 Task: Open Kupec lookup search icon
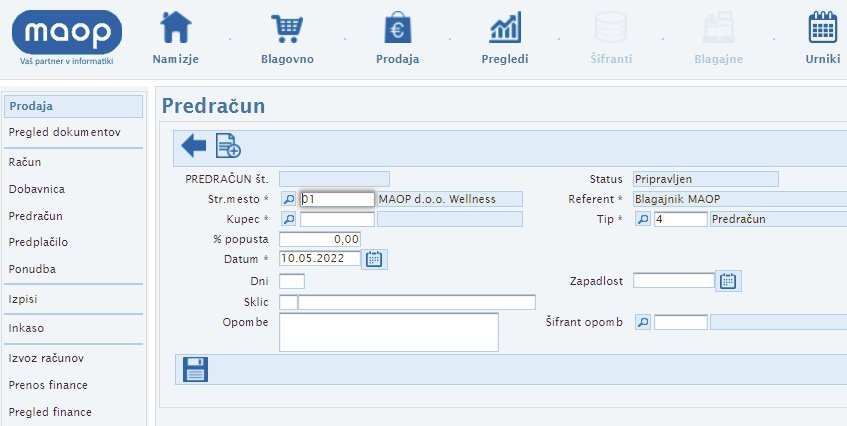tap(289, 219)
